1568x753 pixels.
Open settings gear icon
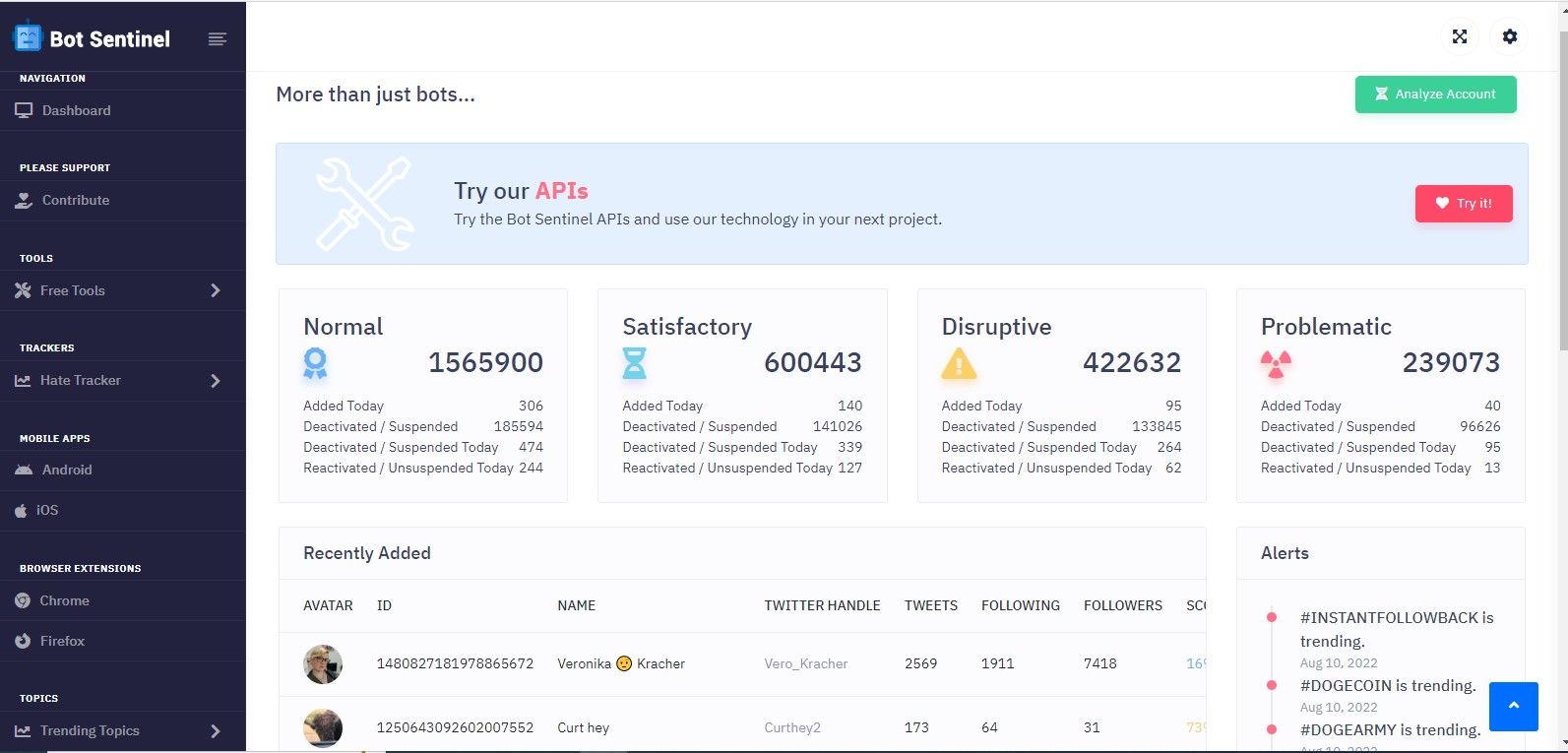coord(1510,36)
